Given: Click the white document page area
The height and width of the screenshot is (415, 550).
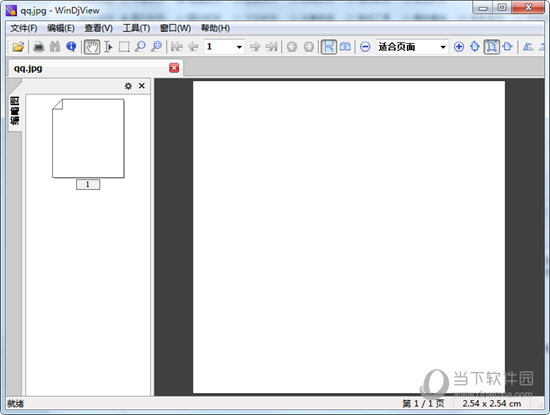Looking at the screenshot, I should [349, 237].
